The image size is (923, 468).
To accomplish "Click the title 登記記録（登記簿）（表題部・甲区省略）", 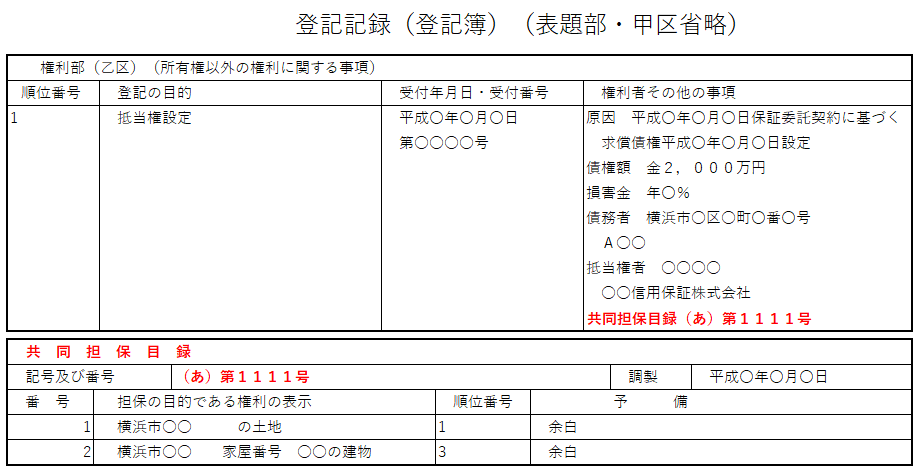I will (x=516, y=25).
